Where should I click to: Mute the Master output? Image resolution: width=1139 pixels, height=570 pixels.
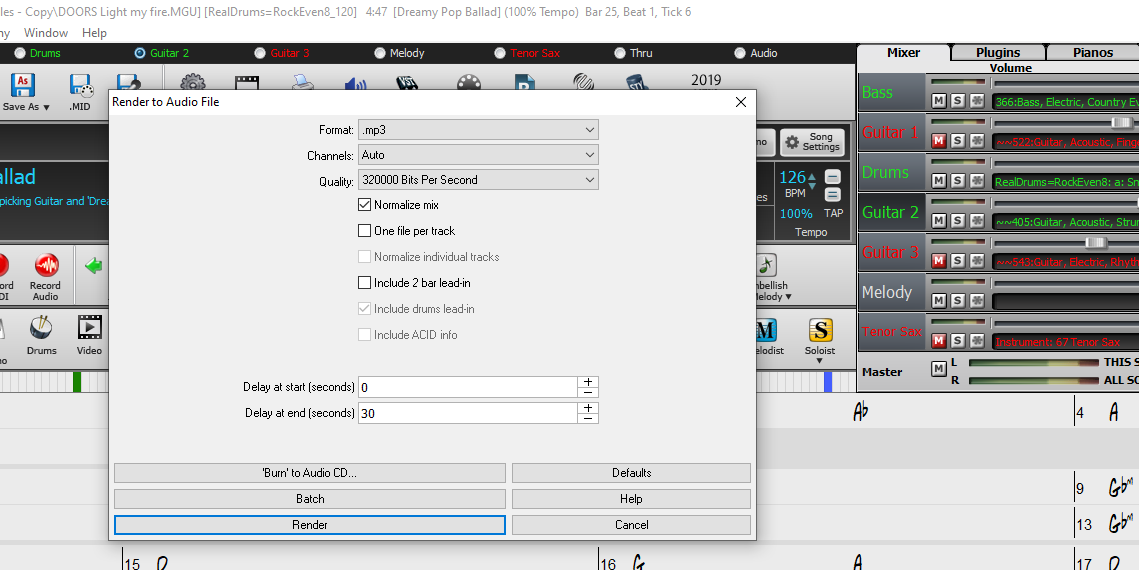pos(939,370)
